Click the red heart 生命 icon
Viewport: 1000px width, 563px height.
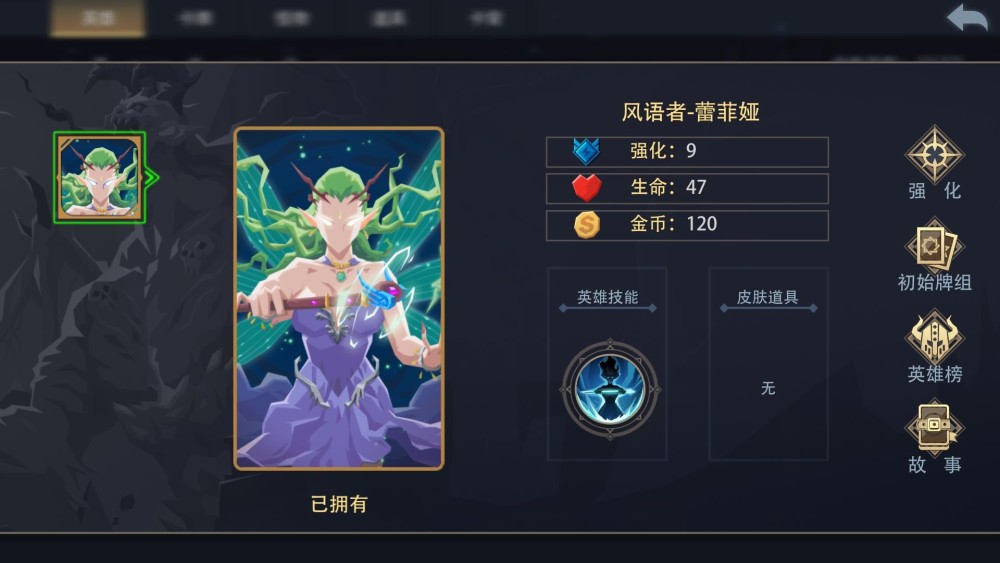click(586, 188)
